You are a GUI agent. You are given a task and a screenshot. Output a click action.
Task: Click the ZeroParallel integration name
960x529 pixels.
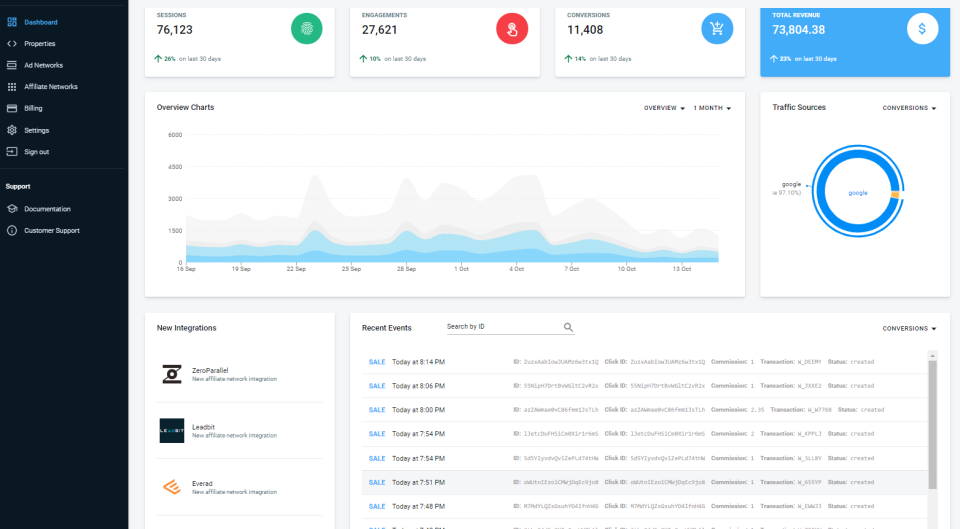210,370
